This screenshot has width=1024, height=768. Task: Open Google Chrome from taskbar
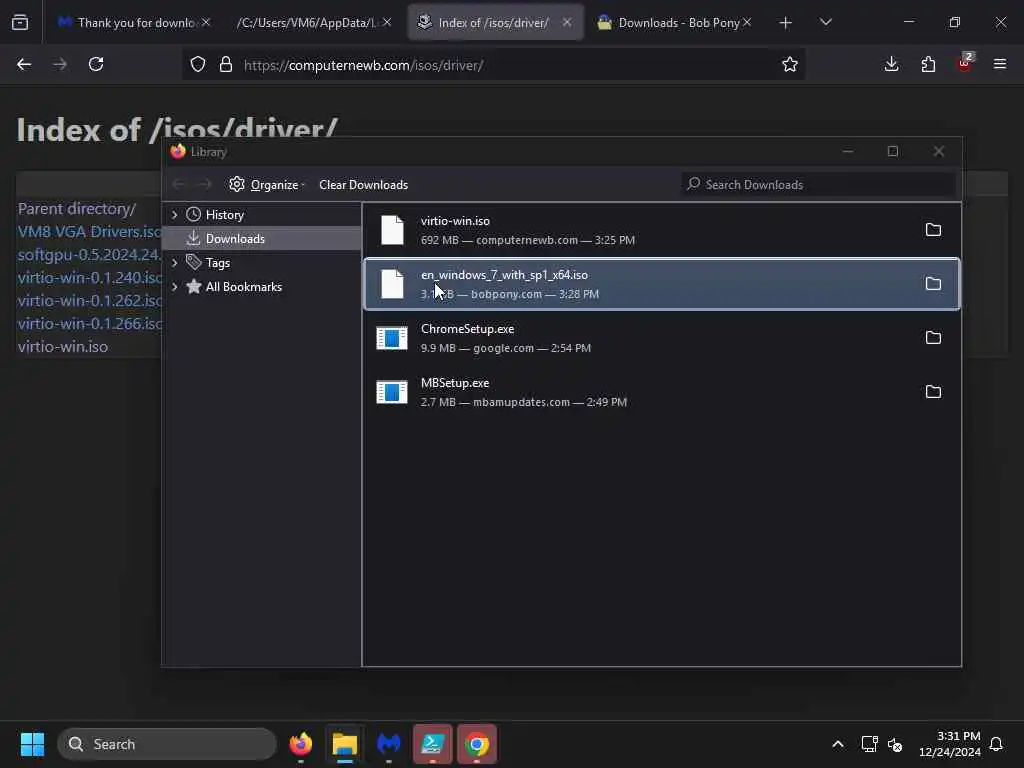coord(477,744)
